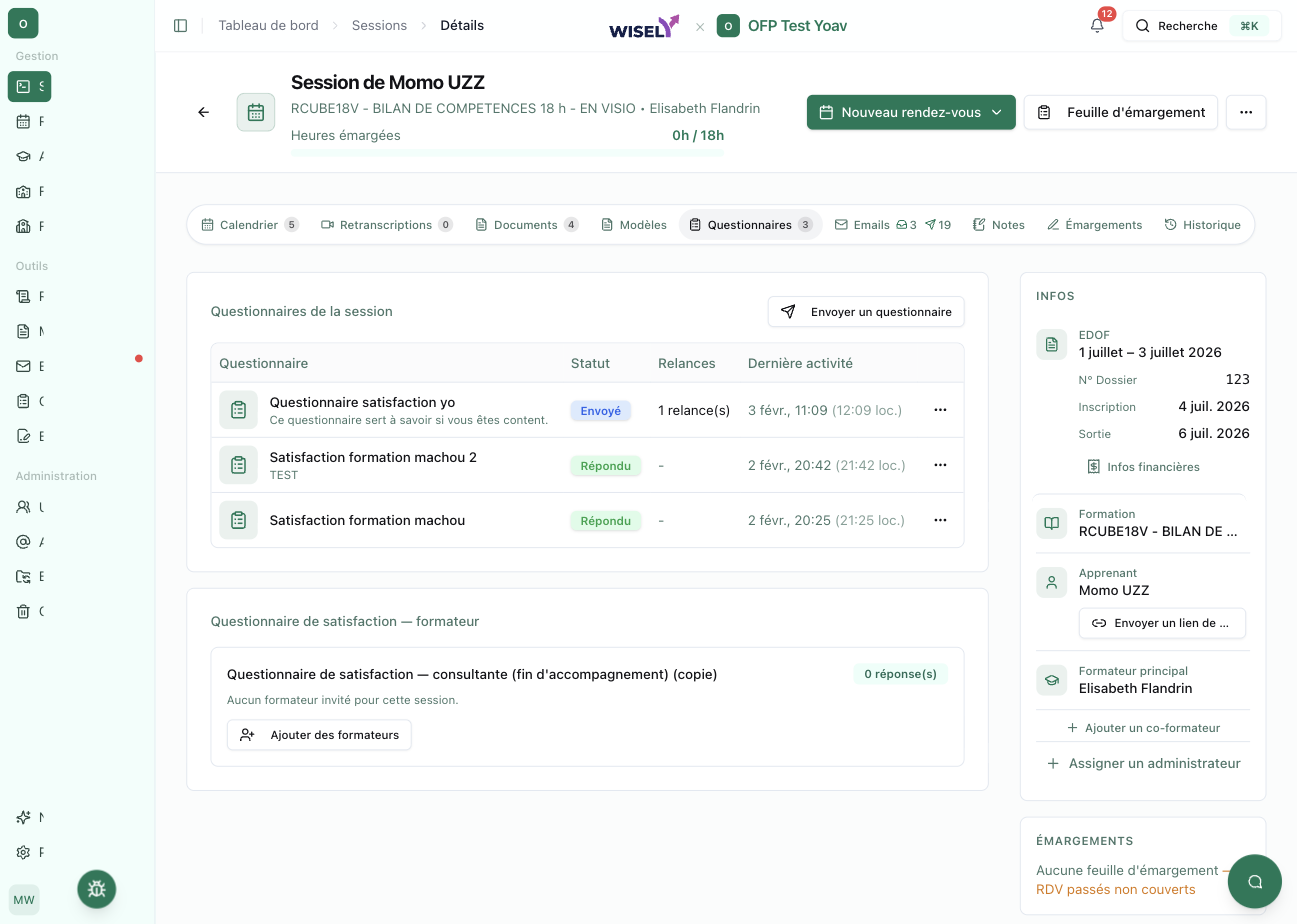
Task: Click the graduation cap sidebar icon
Action: 24,157
